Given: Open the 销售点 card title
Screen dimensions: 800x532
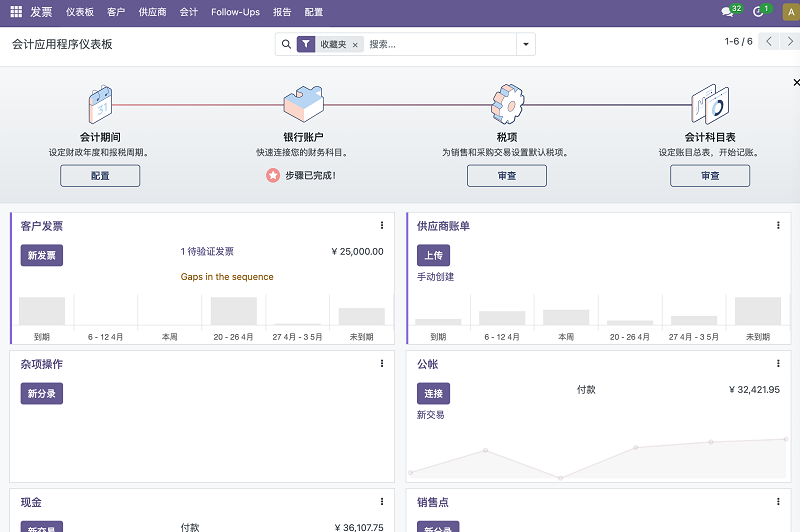Looking at the screenshot, I should [433, 502].
